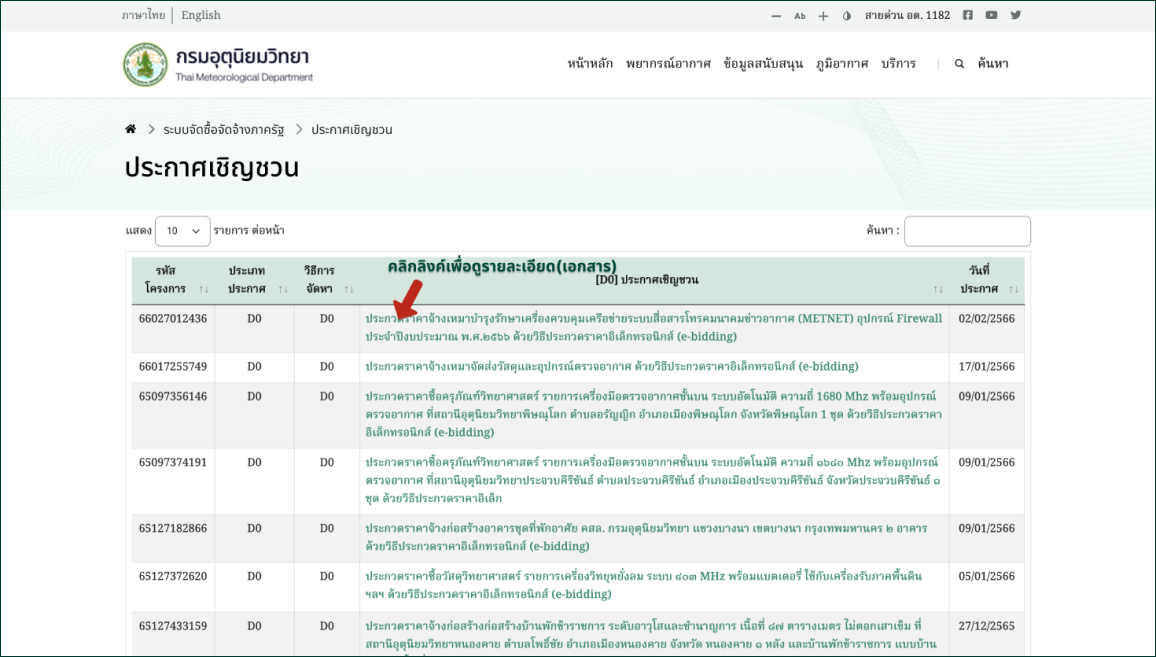The height and width of the screenshot is (657, 1156).
Task: Decrease font size with the minus icon
Action: tap(776, 16)
